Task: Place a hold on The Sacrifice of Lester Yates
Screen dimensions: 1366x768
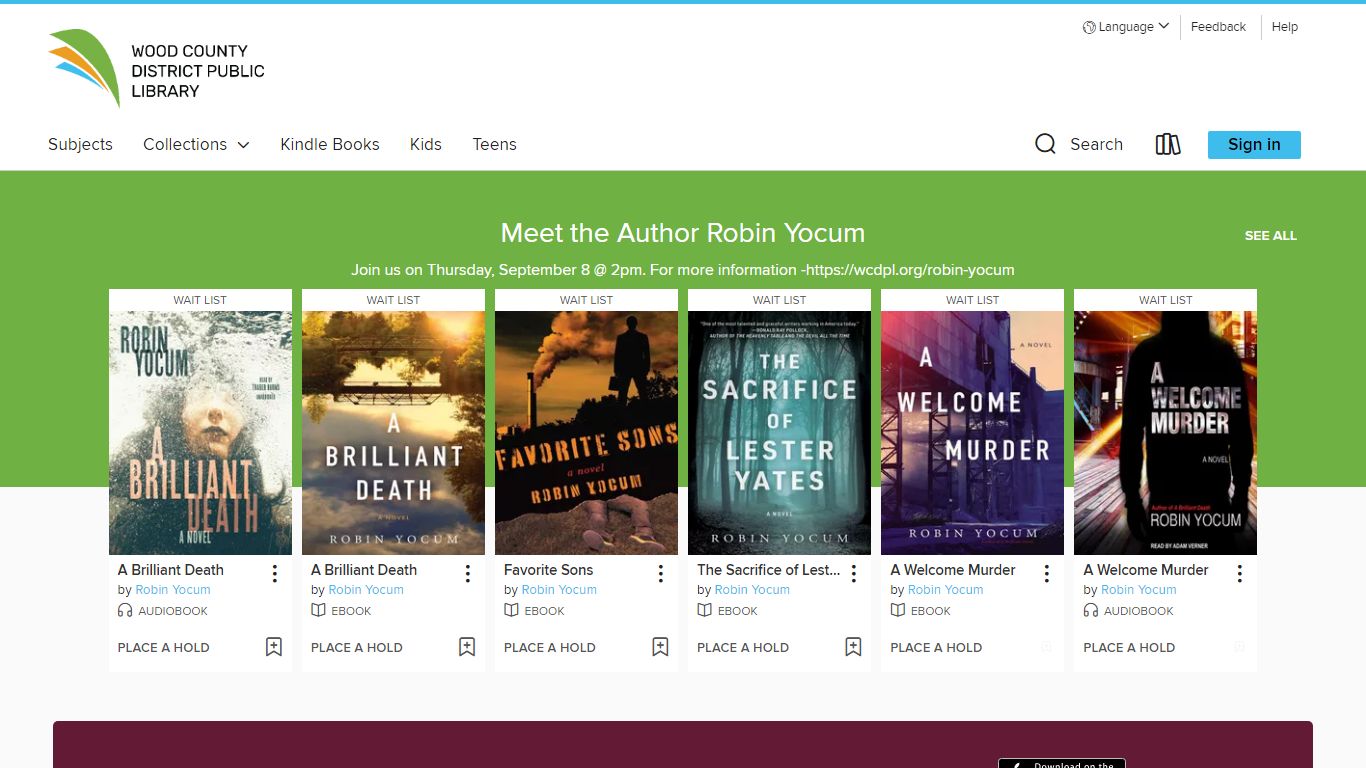Action: click(743, 647)
